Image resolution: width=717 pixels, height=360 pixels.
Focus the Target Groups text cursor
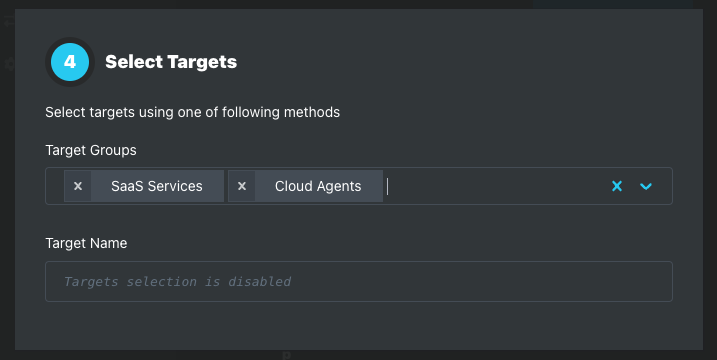click(x=387, y=186)
